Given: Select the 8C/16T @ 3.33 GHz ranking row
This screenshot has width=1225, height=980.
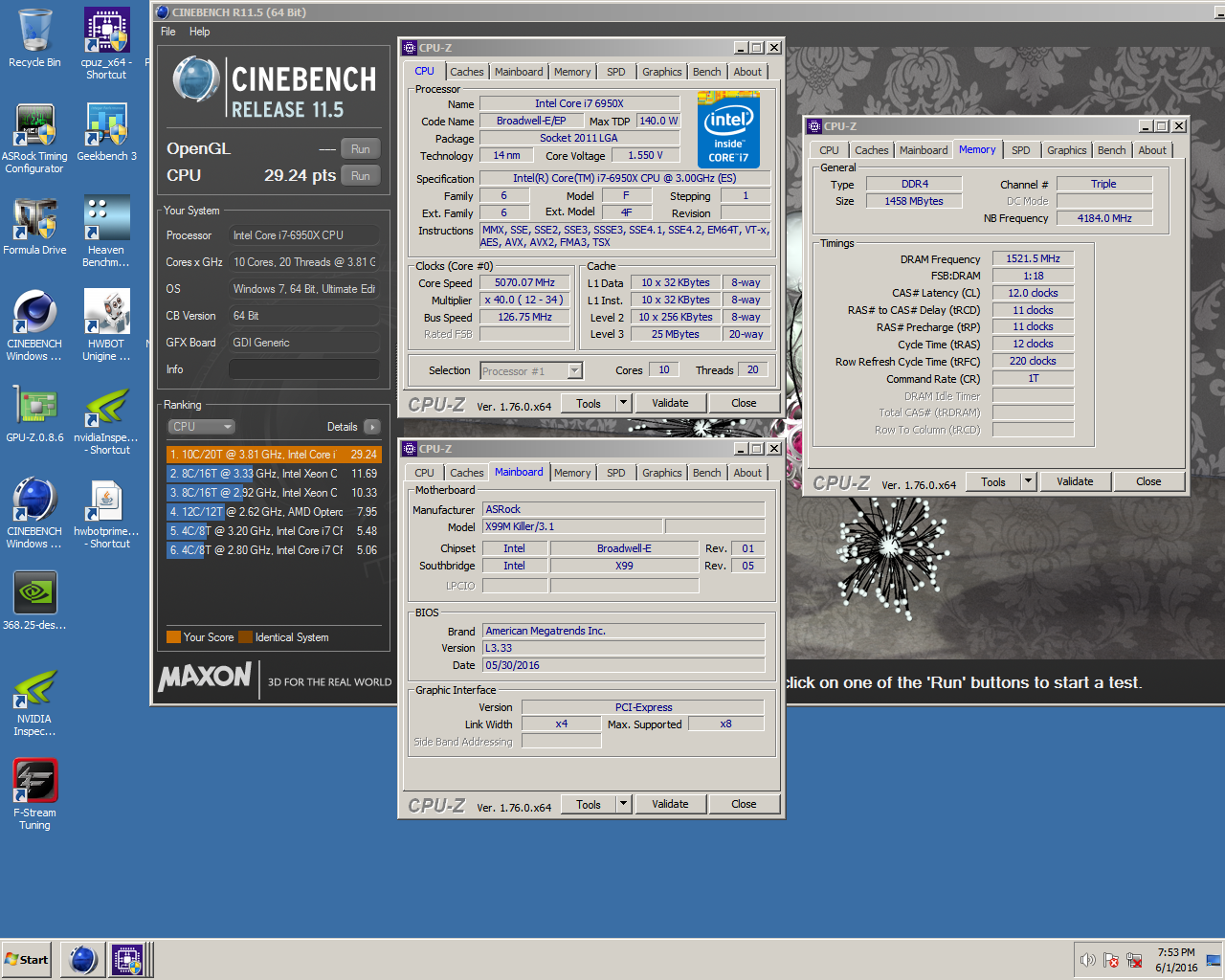Looking at the screenshot, I should 274,474.
